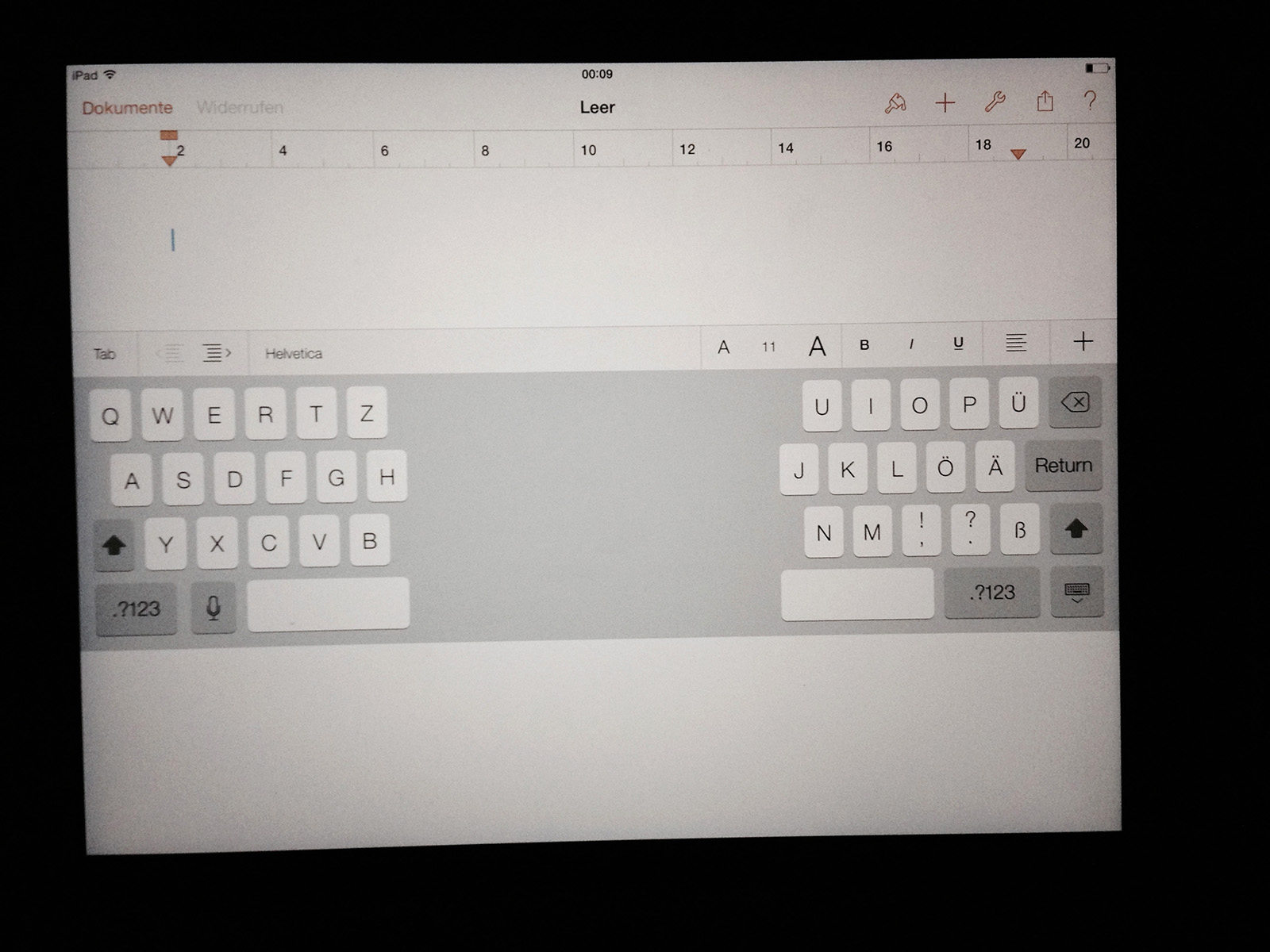Tap the battery status icon
Screen dimensions: 1270x952
pos(1096,68)
